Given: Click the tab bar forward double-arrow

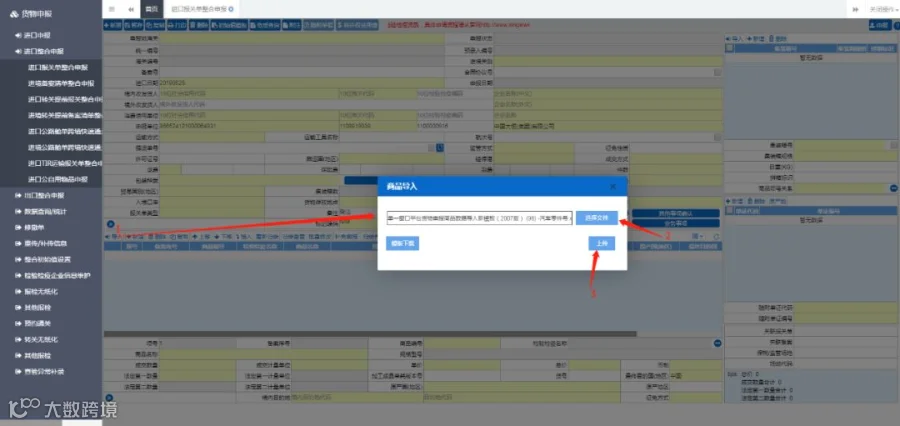Looking at the screenshot, I should click(855, 9).
